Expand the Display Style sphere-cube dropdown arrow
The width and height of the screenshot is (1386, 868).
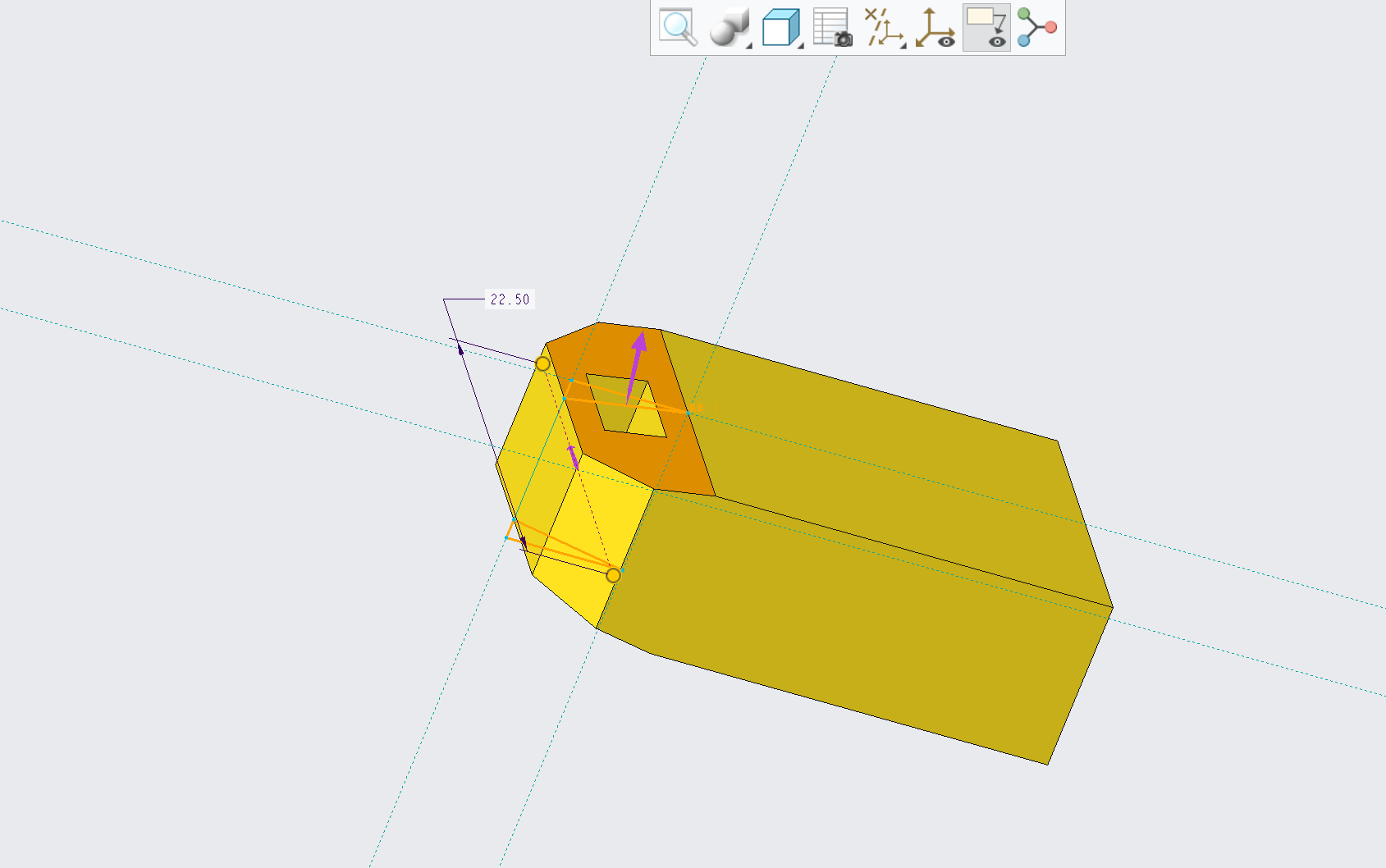pyautogui.click(x=748, y=45)
